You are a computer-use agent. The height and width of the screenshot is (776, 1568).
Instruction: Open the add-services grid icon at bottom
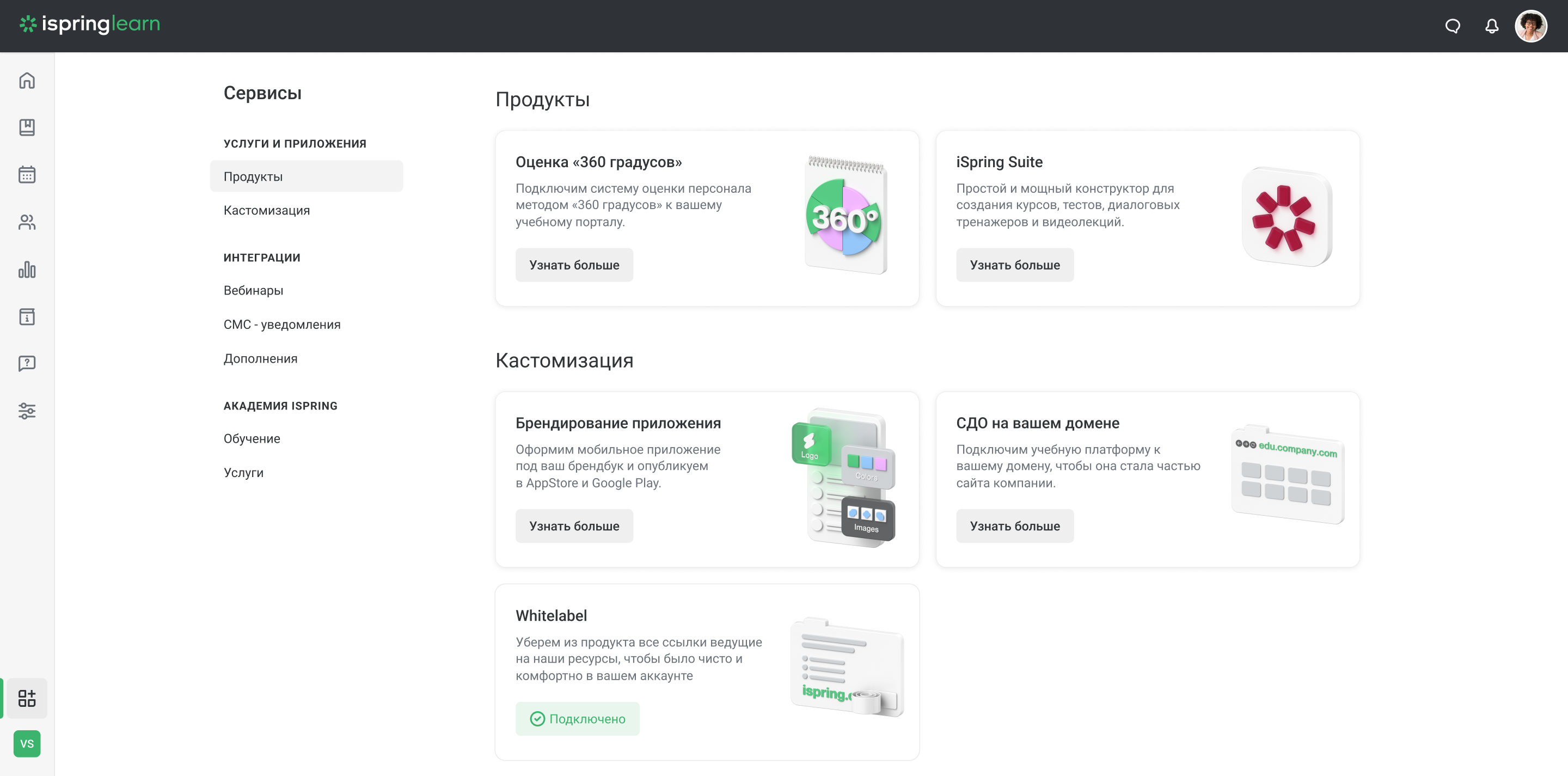point(27,698)
